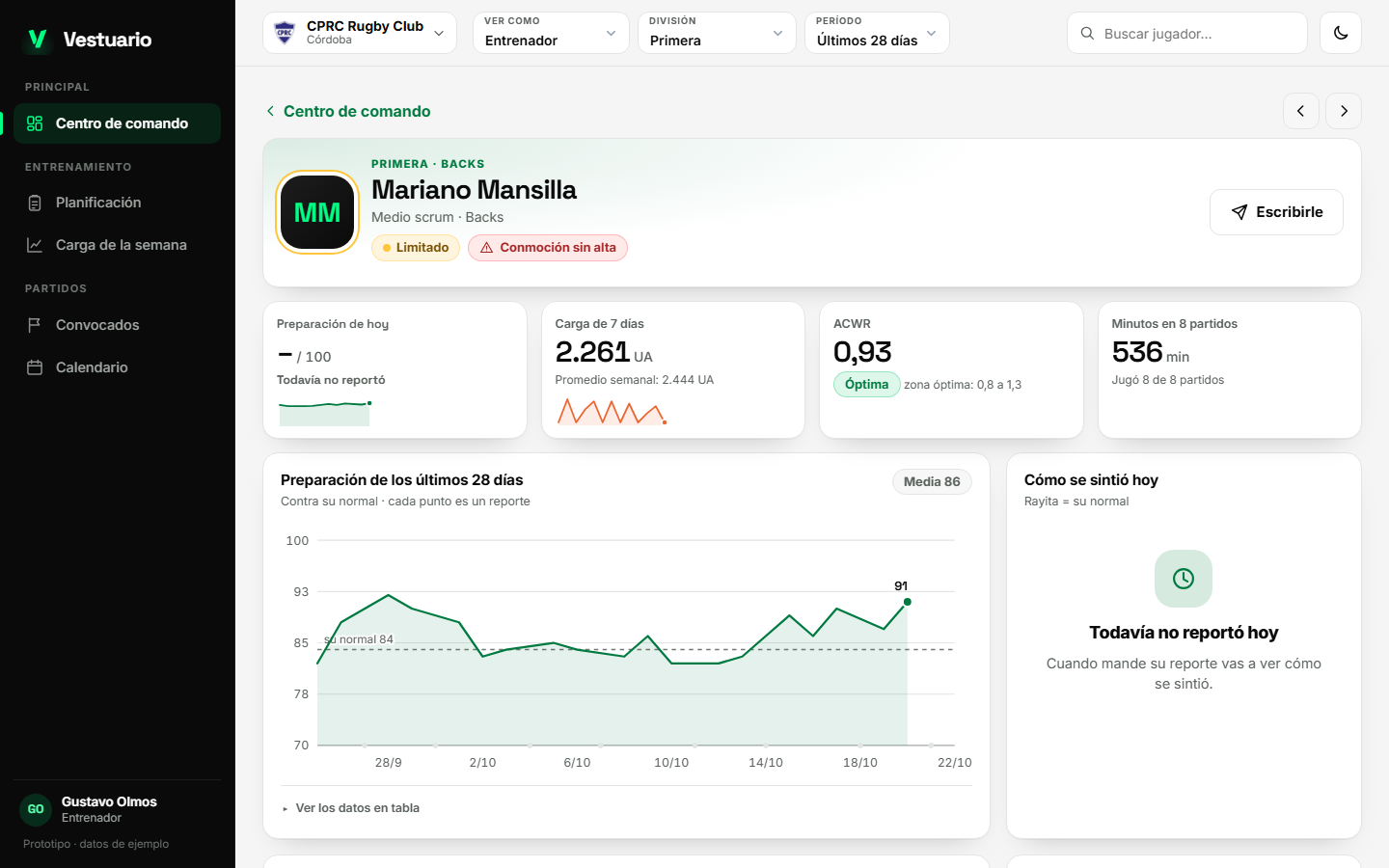The image size is (1389, 868).
Task: Click the Óptima ACWR badge
Action: point(866,384)
